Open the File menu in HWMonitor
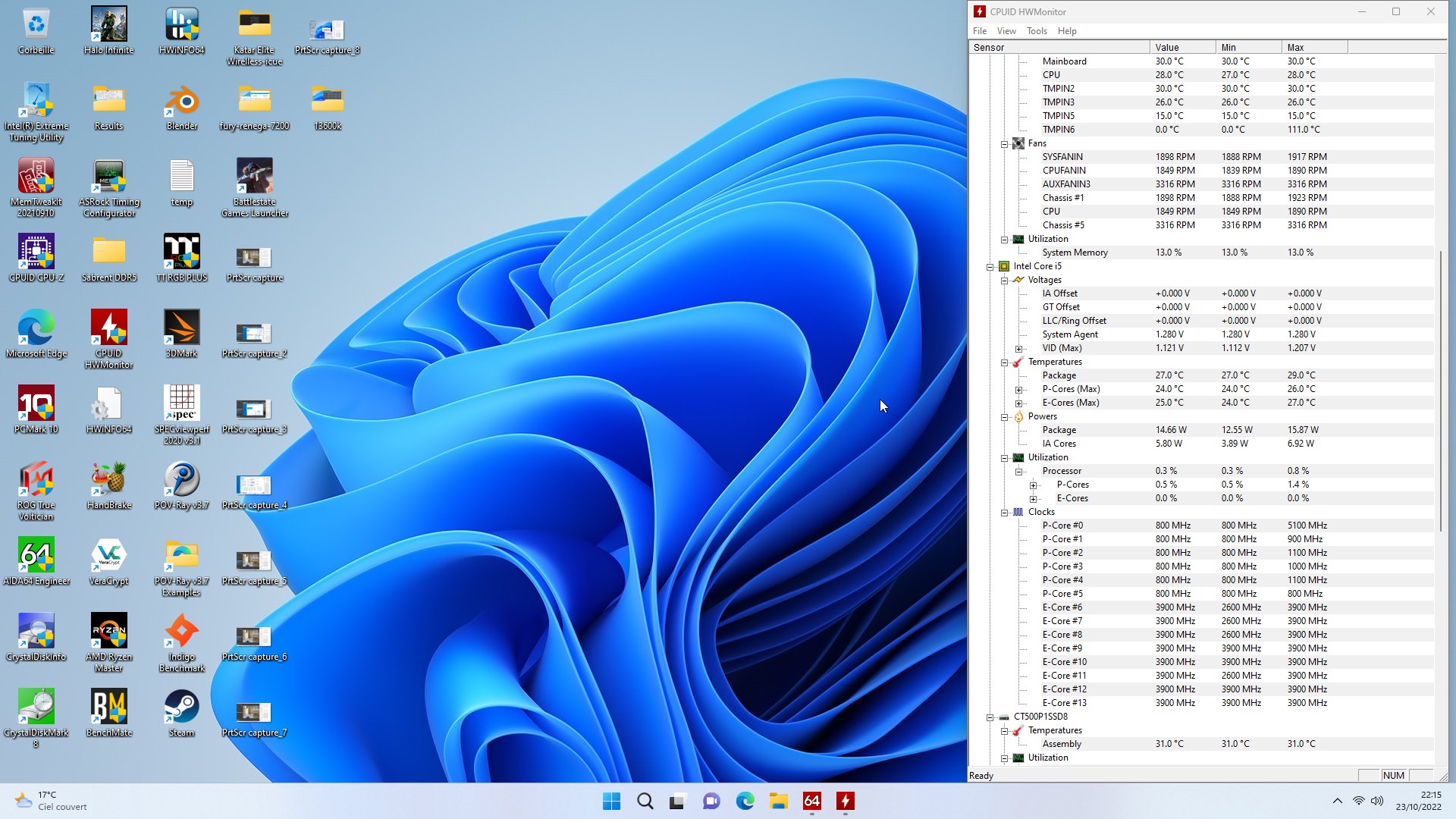Image resolution: width=1456 pixels, height=819 pixels. click(980, 30)
